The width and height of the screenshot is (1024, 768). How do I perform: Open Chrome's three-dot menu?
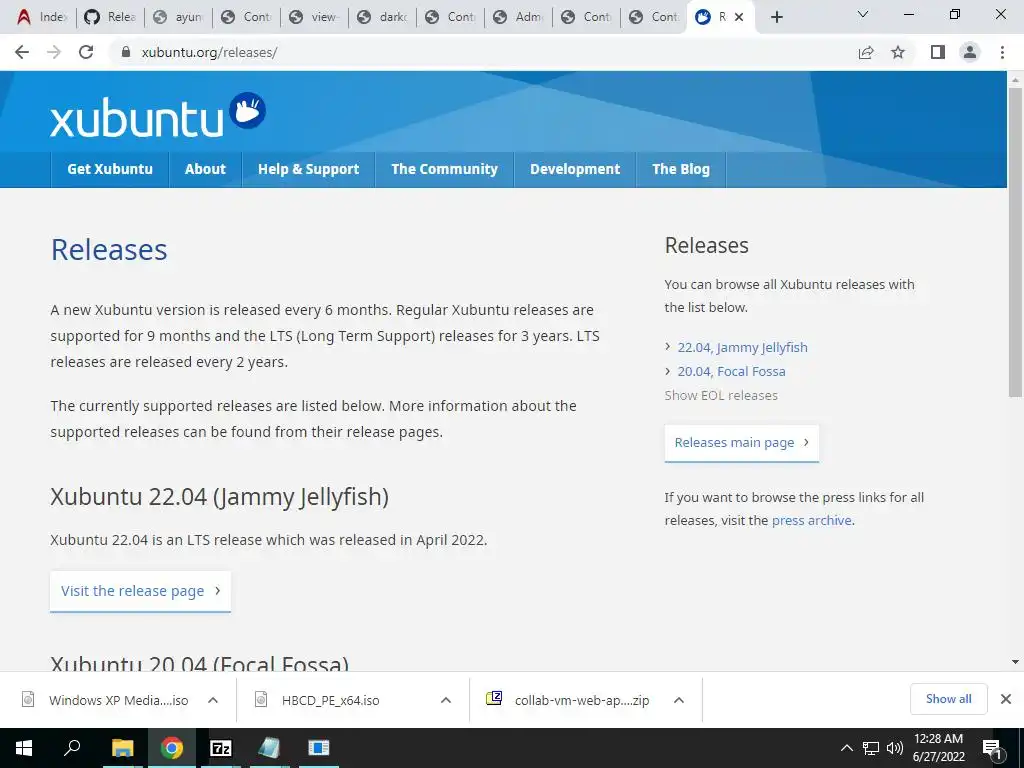point(1002,52)
